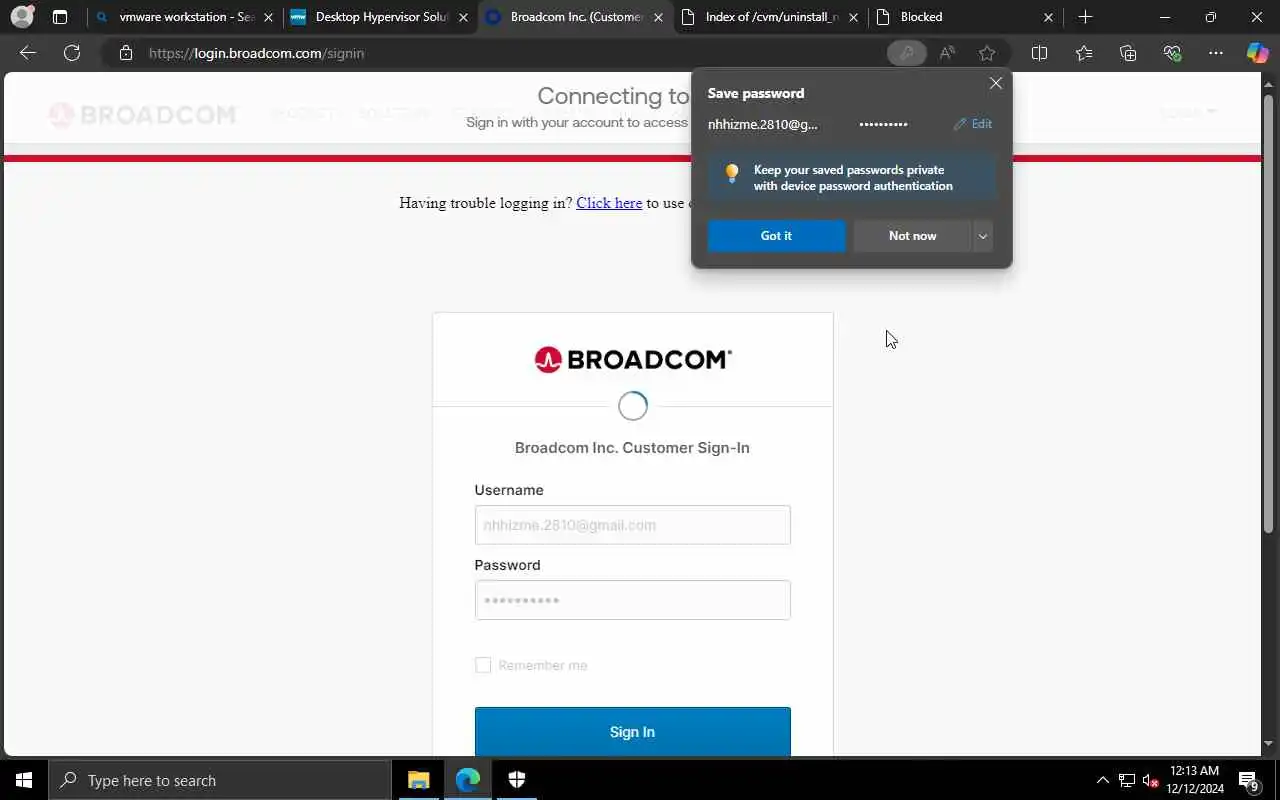Image resolution: width=1280 pixels, height=800 pixels.
Task: Dismiss the Save password popup
Action: click(995, 83)
